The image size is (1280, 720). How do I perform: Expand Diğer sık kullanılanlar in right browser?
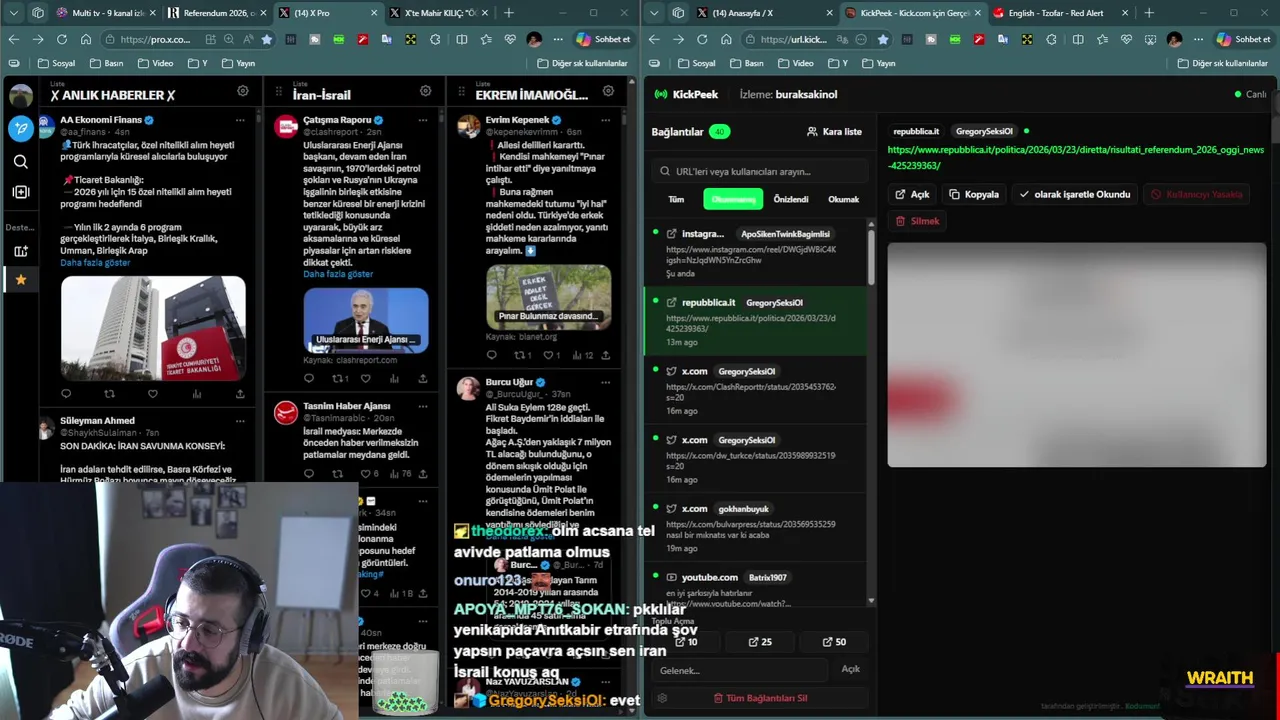[1222, 63]
